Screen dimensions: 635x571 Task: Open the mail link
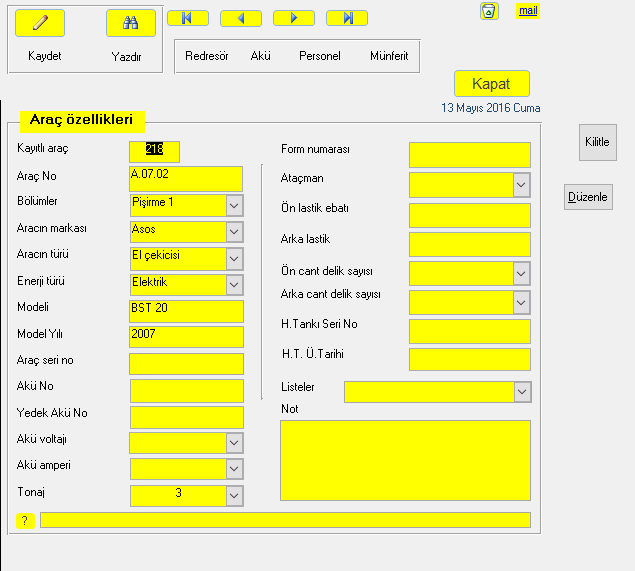pos(528,11)
